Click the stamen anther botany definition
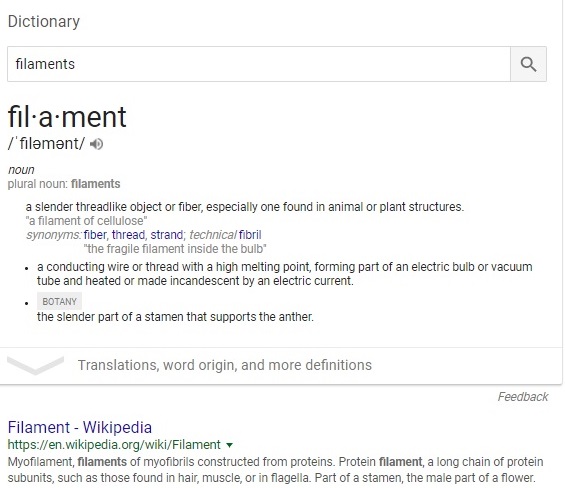The image size is (565, 488). [175, 317]
